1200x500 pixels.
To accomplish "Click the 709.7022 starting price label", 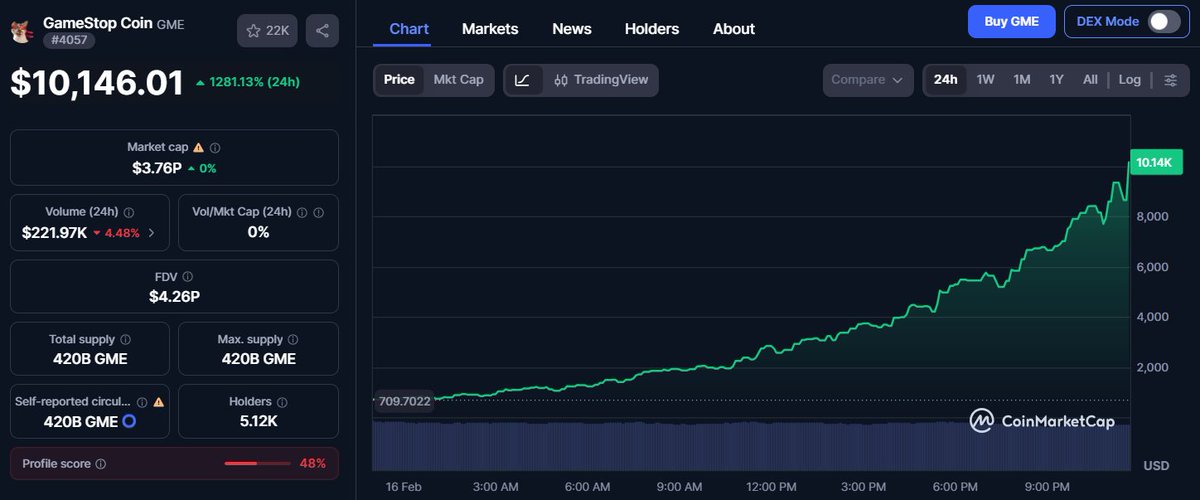I will point(404,402).
